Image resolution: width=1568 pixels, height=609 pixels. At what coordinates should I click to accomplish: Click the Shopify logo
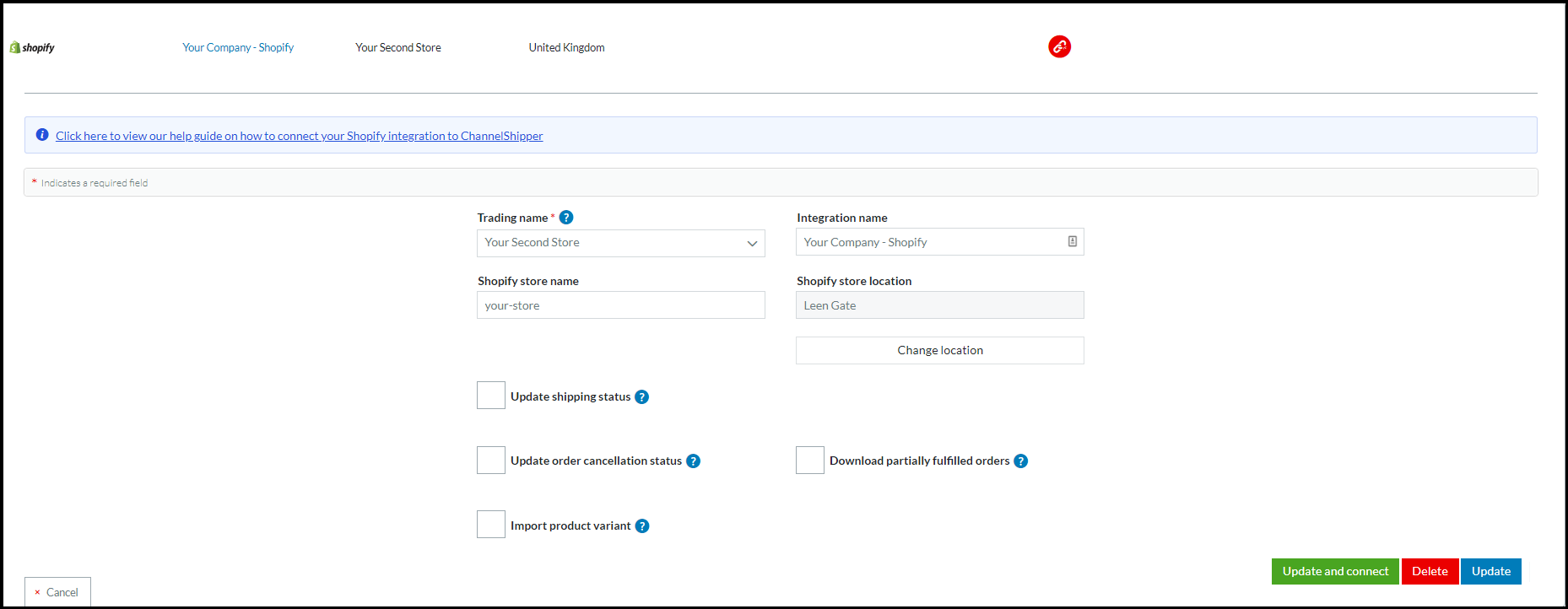click(x=32, y=47)
